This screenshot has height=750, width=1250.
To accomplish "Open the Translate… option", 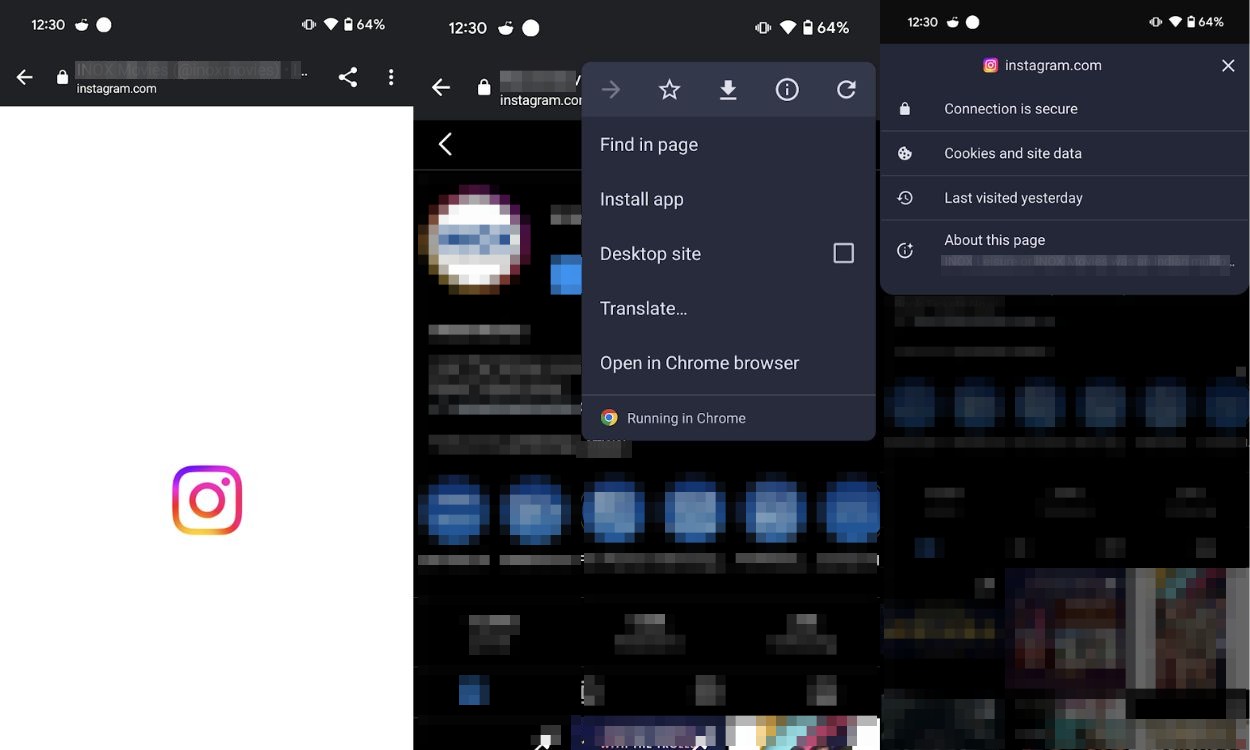I will [643, 308].
